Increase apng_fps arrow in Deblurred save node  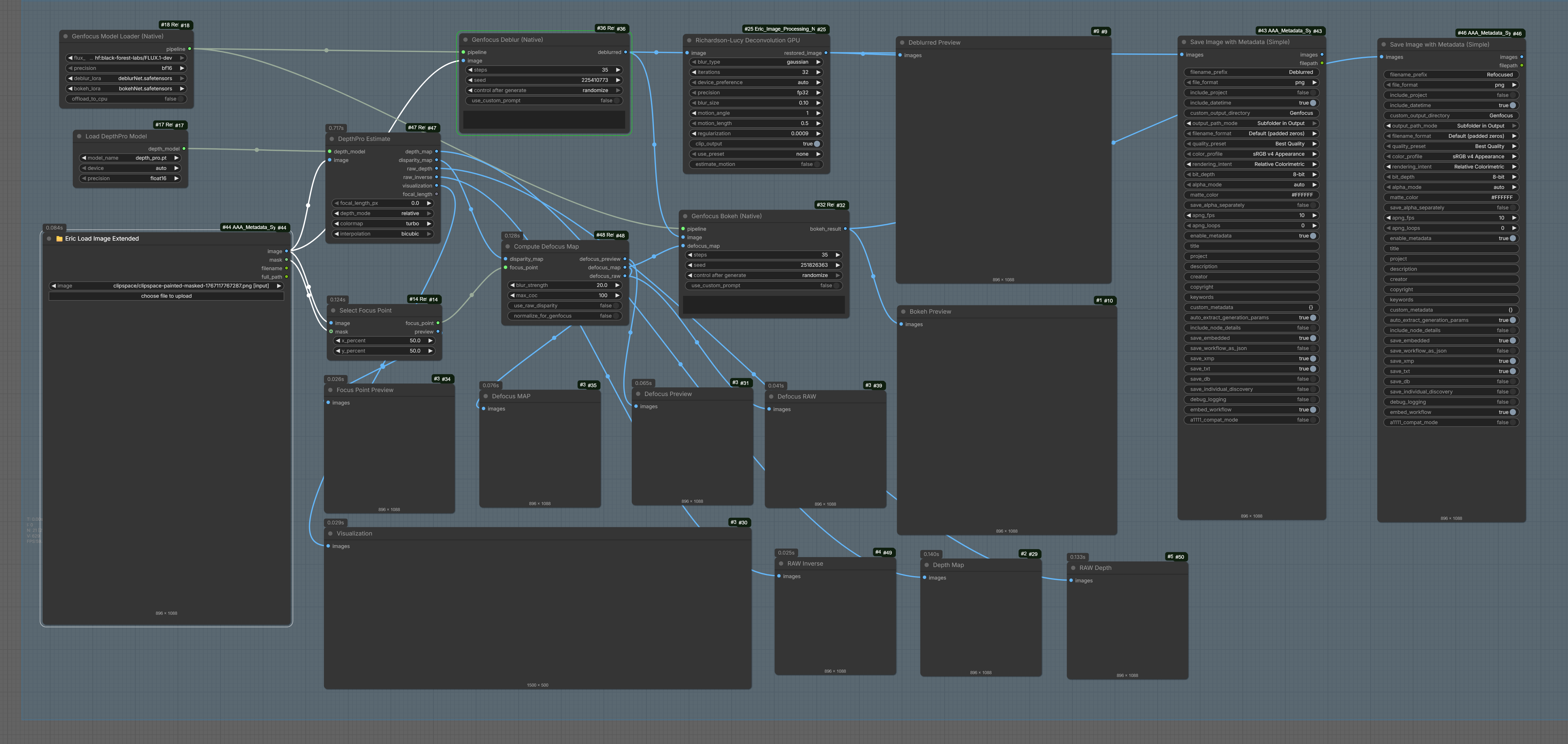click(x=1314, y=216)
